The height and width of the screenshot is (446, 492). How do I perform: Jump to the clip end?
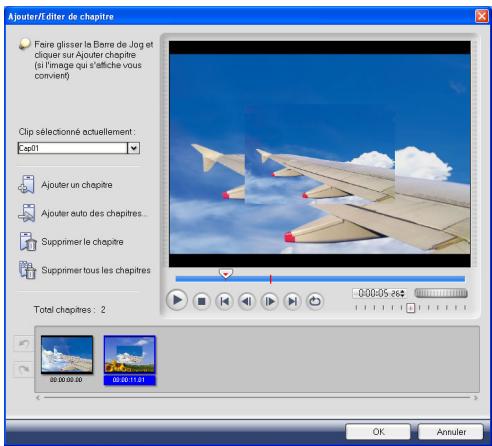point(292,301)
